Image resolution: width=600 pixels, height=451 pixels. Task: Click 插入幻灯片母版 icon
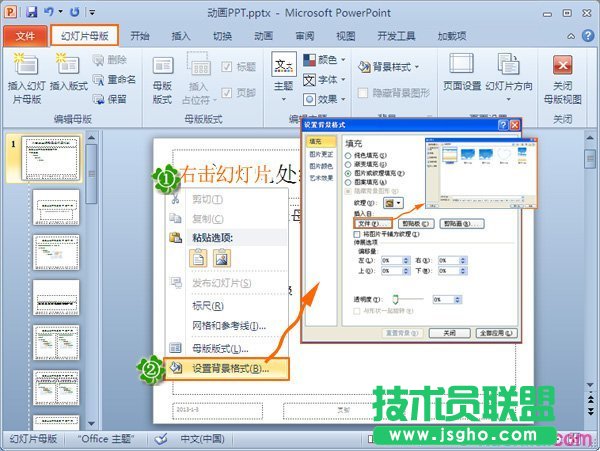click(x=26, y=65)
